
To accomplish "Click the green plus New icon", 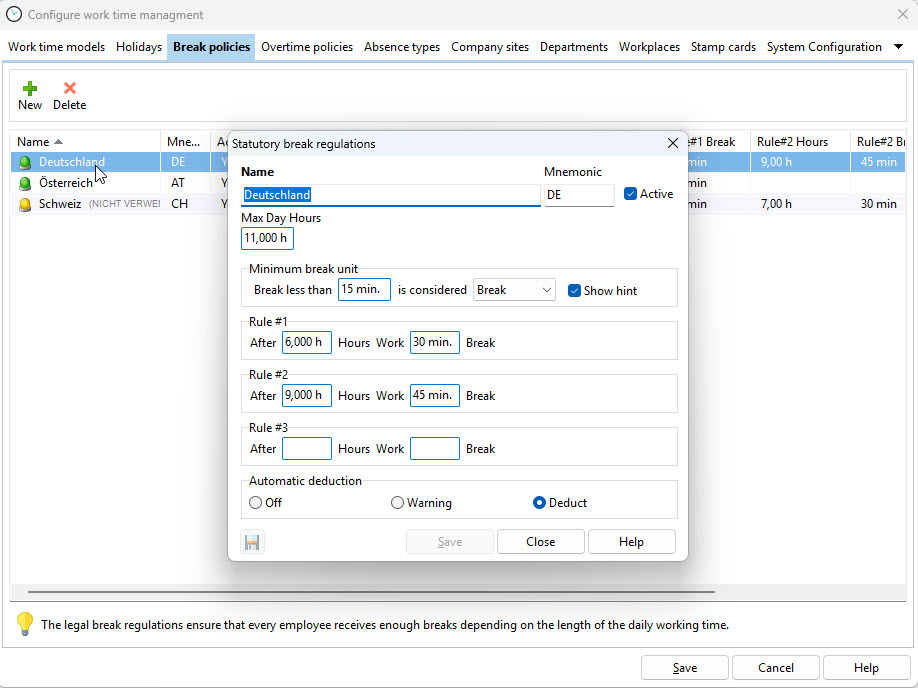I will pyautogui.click(x=30, y=88).
